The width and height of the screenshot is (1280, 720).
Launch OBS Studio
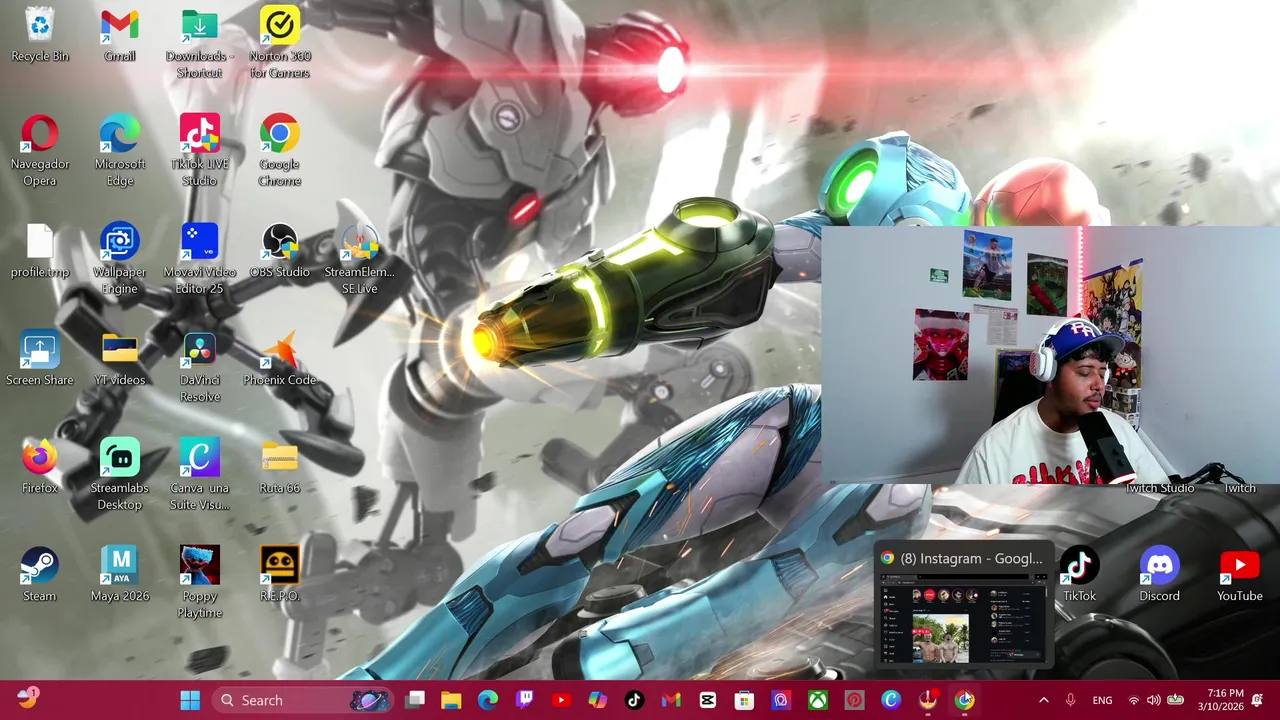tap(280, 251)
